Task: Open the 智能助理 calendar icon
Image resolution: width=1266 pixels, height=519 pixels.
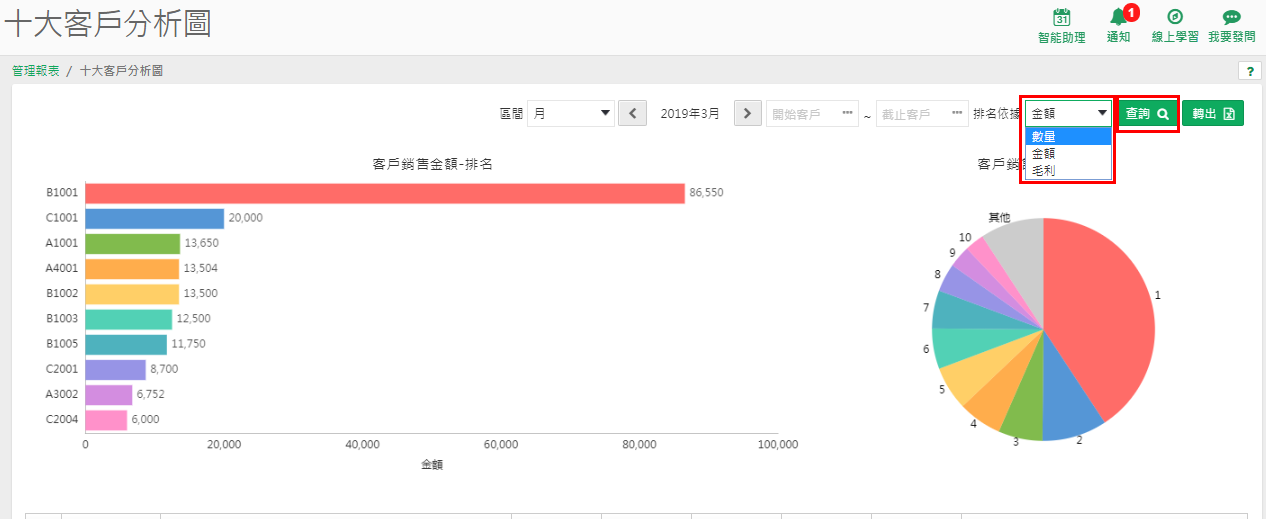Action: click(1062, 17)
